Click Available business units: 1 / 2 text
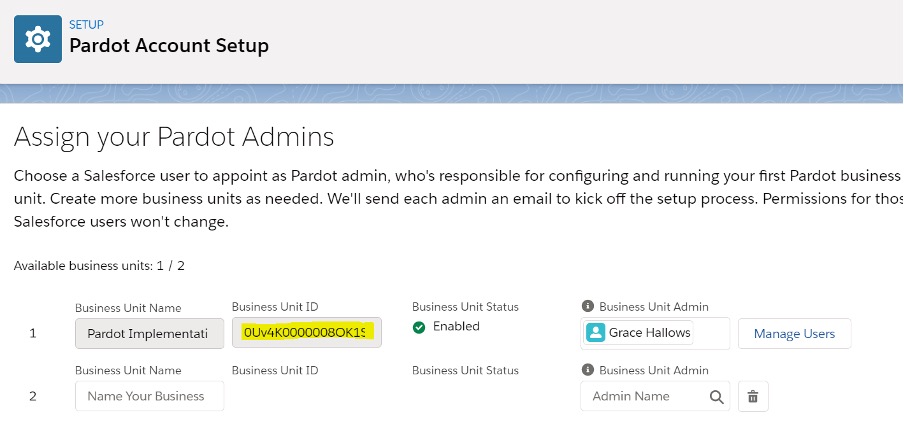The height and width of the screenshot is (438, 904). point(99,266)
